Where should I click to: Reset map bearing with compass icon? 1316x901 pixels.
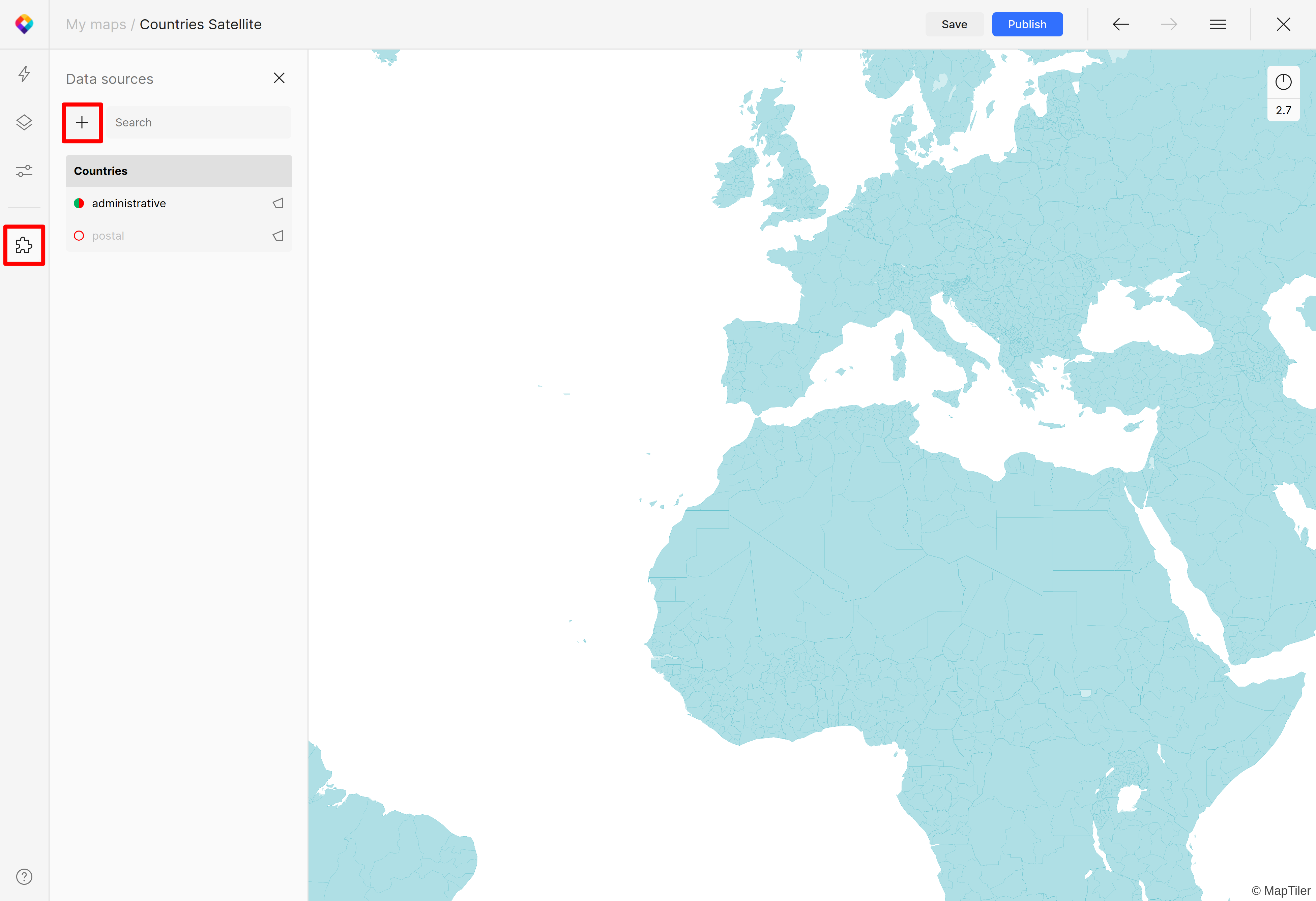coord(1283,82)
